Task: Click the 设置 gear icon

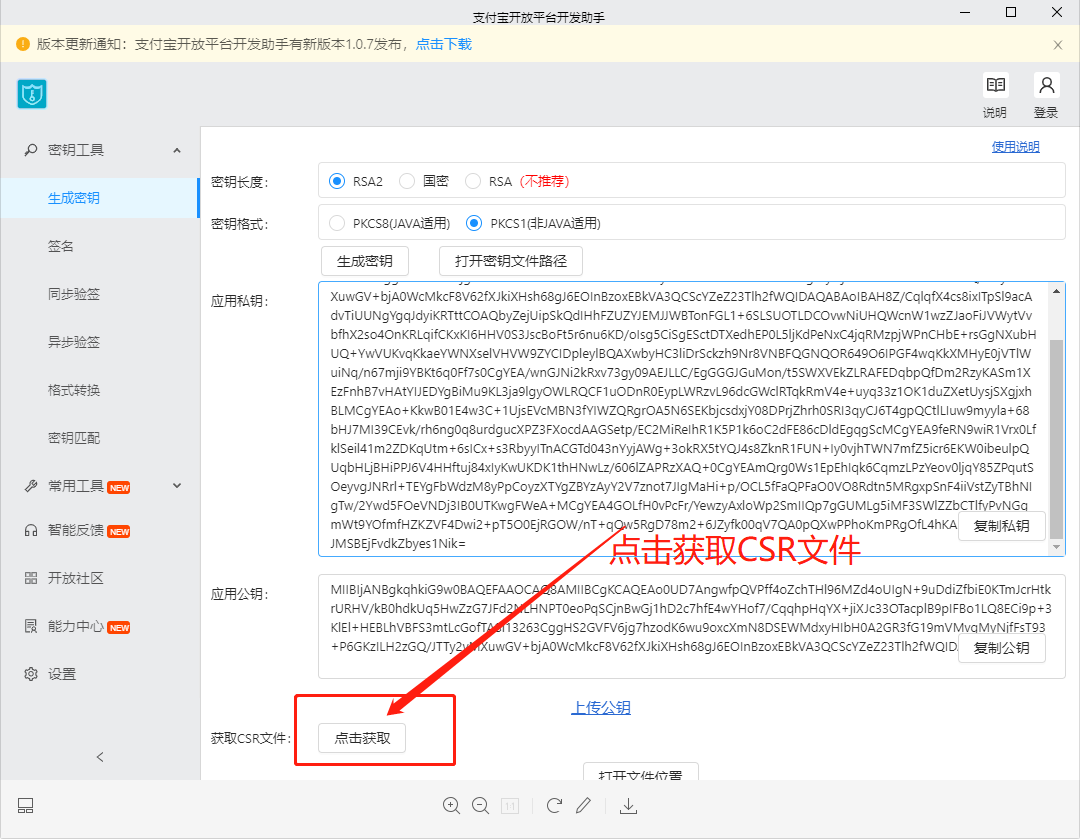Action: click(x=31, y=674)
